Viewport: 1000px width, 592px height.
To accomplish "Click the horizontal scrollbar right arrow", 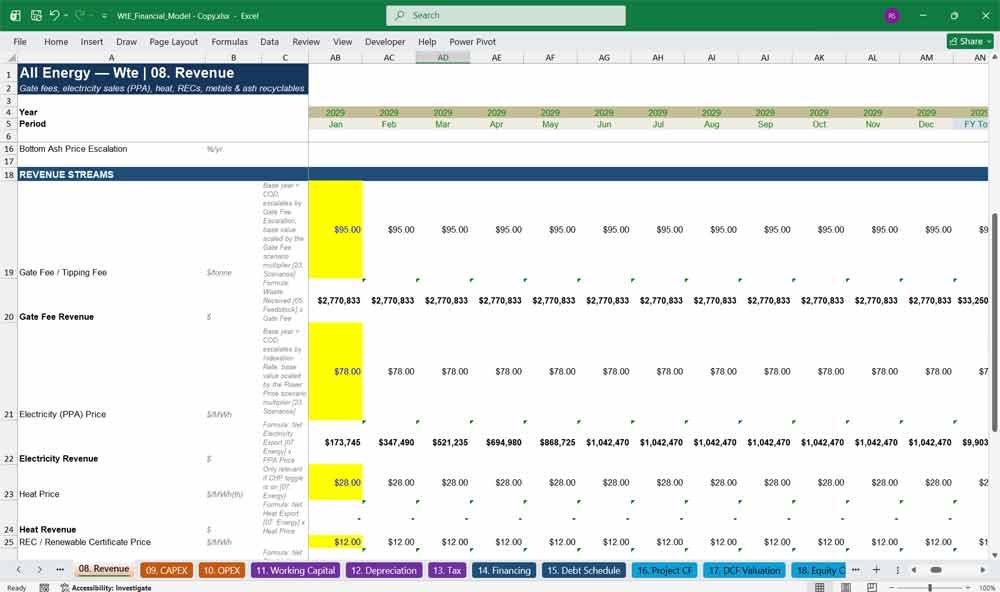I will tap(983, 570).
